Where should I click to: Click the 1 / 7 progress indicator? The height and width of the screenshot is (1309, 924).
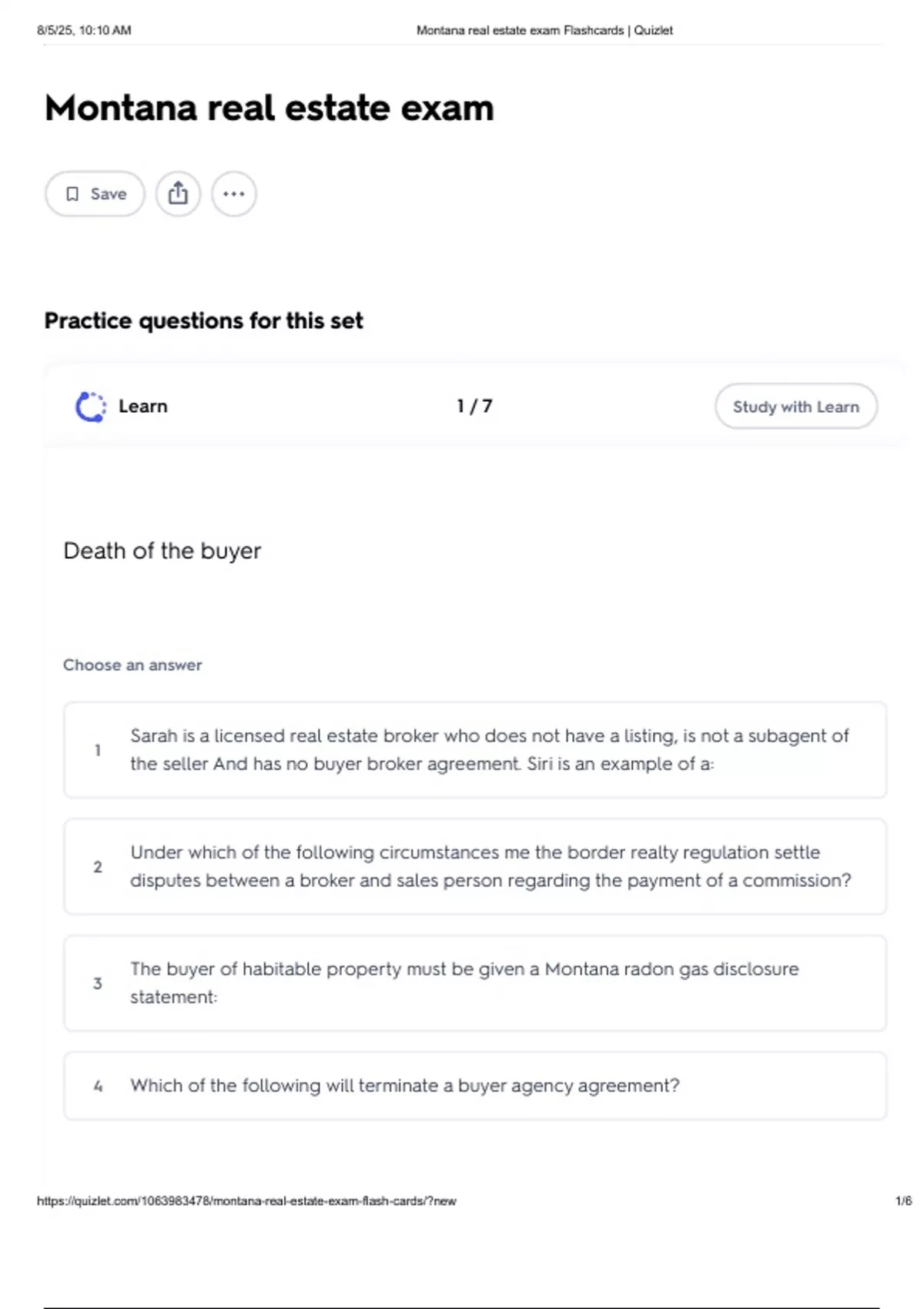474,406
